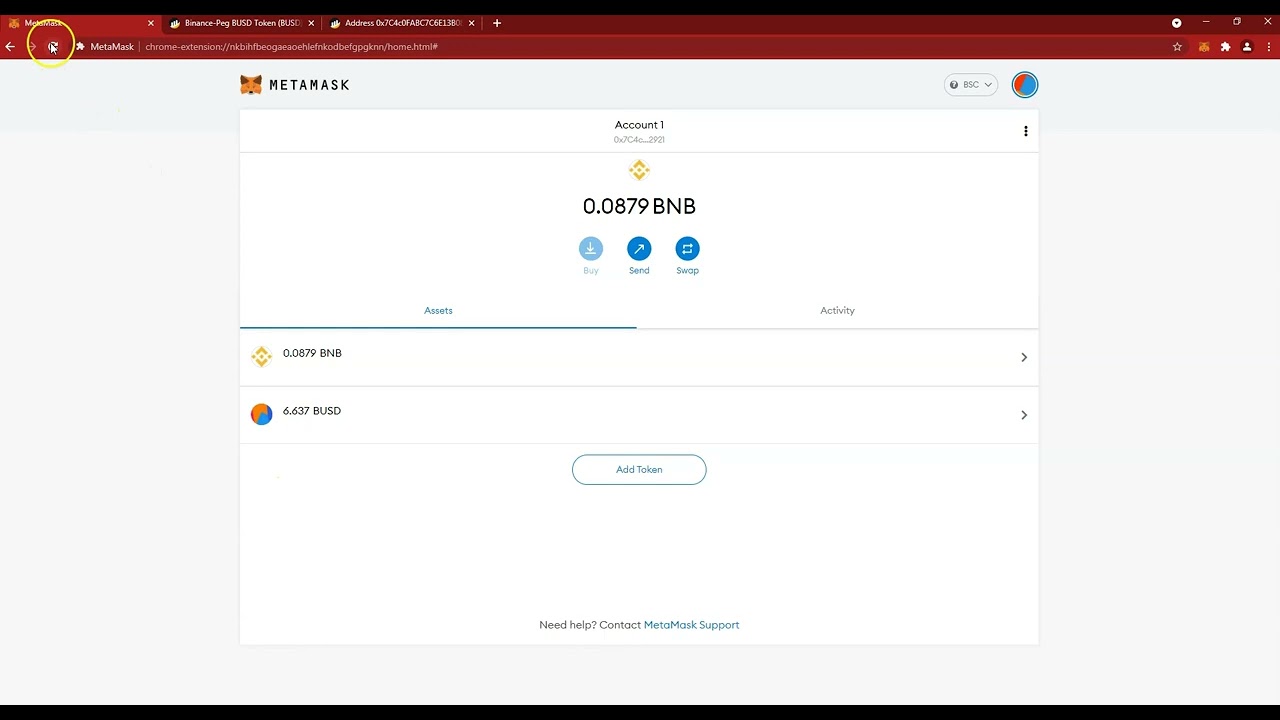Click the browser address bar URL
This screenshot has width=1280, height=720.
click(x=291, y=47)
